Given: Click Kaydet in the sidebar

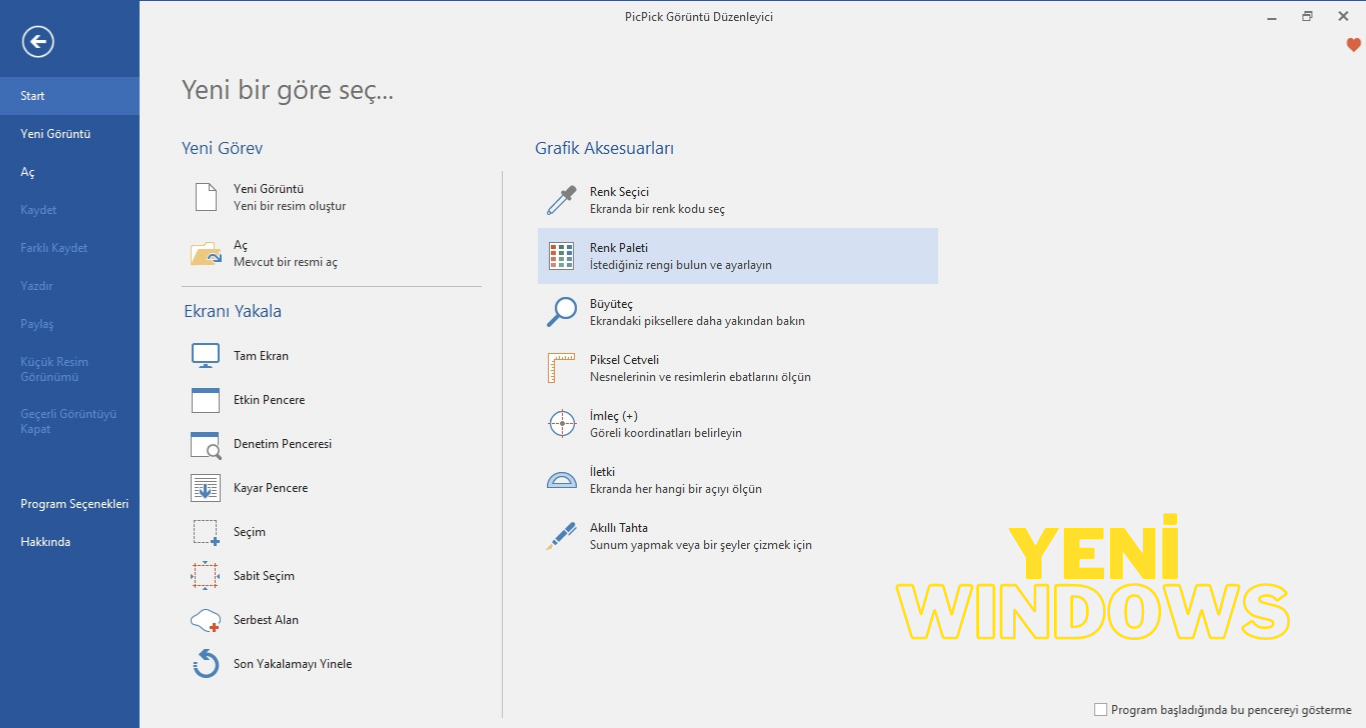Looking at the screenshot, I should click(x=70, y=210).
